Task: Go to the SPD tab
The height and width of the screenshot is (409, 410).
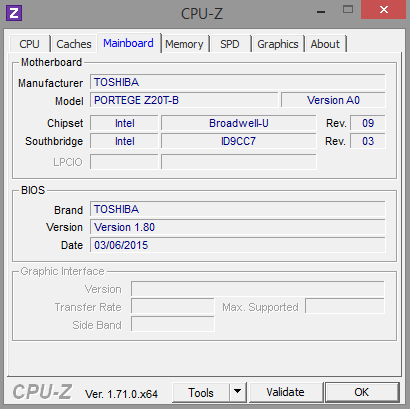Action: pos(230,44)
